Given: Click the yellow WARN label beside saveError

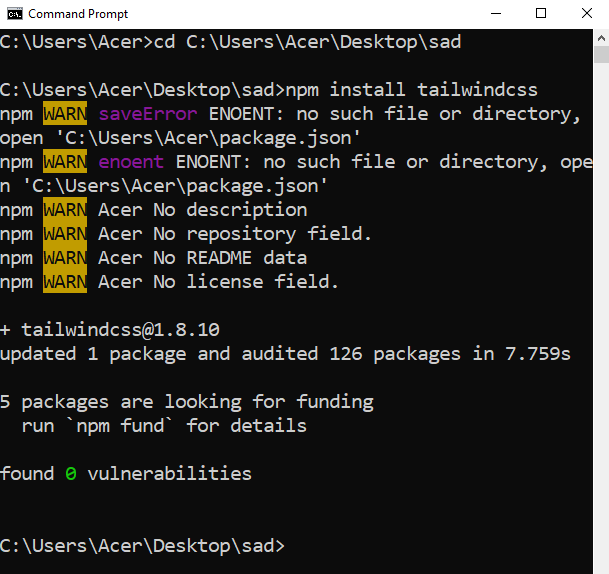Looking at the screenshot, I should coord(65,113).
